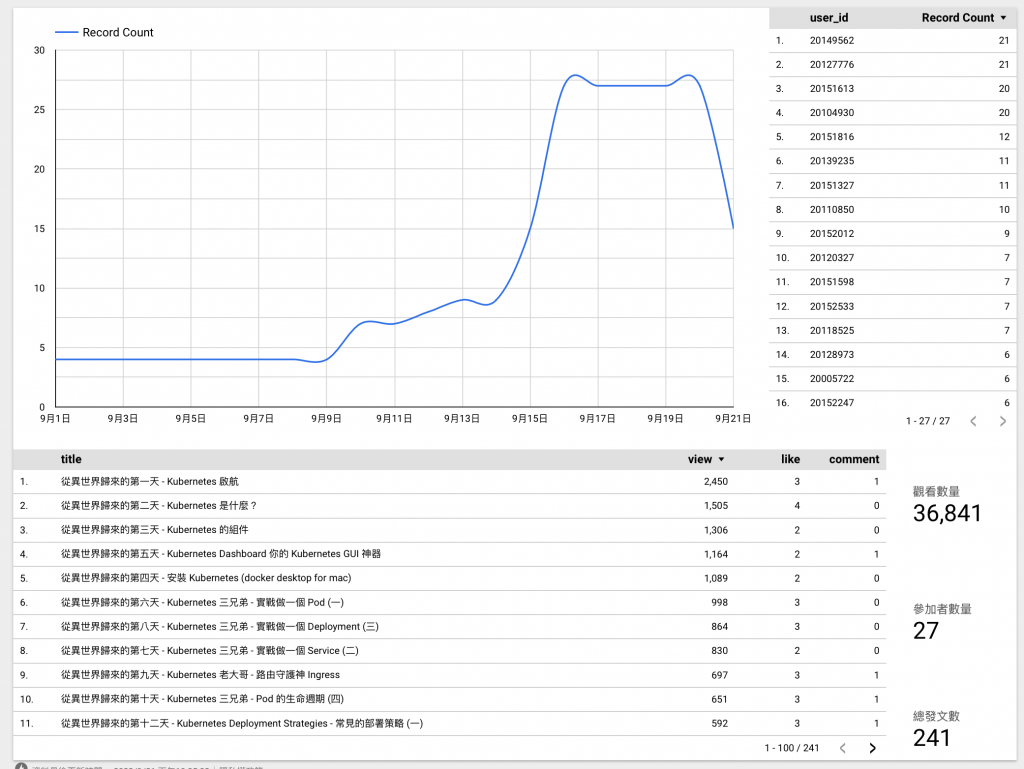
Task: Select title row 第四天 - 安裝 Kubernetes
Action: (x=449, y=578)
